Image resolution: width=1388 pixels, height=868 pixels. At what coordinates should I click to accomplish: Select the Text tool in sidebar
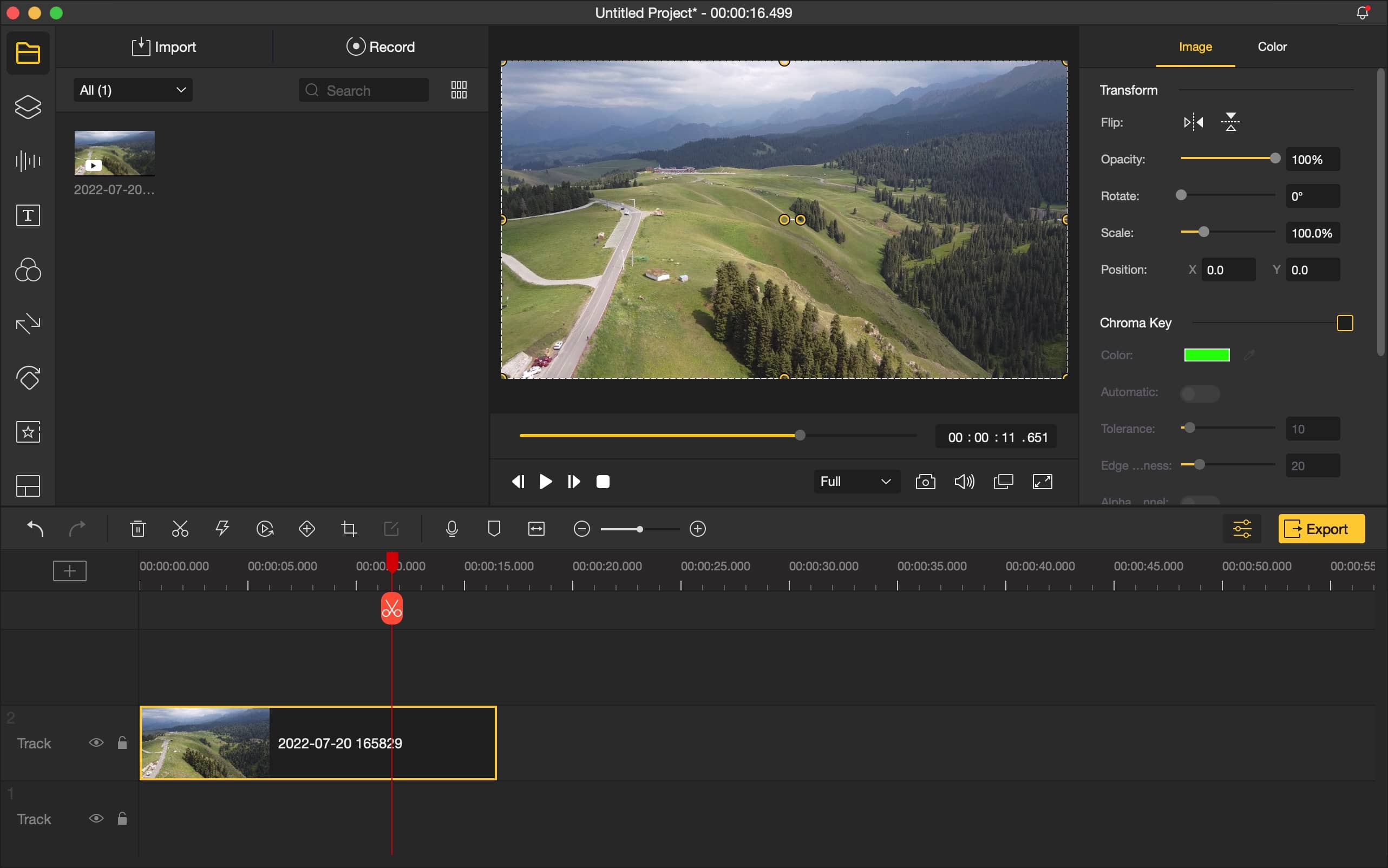click(x=27, y=215)
